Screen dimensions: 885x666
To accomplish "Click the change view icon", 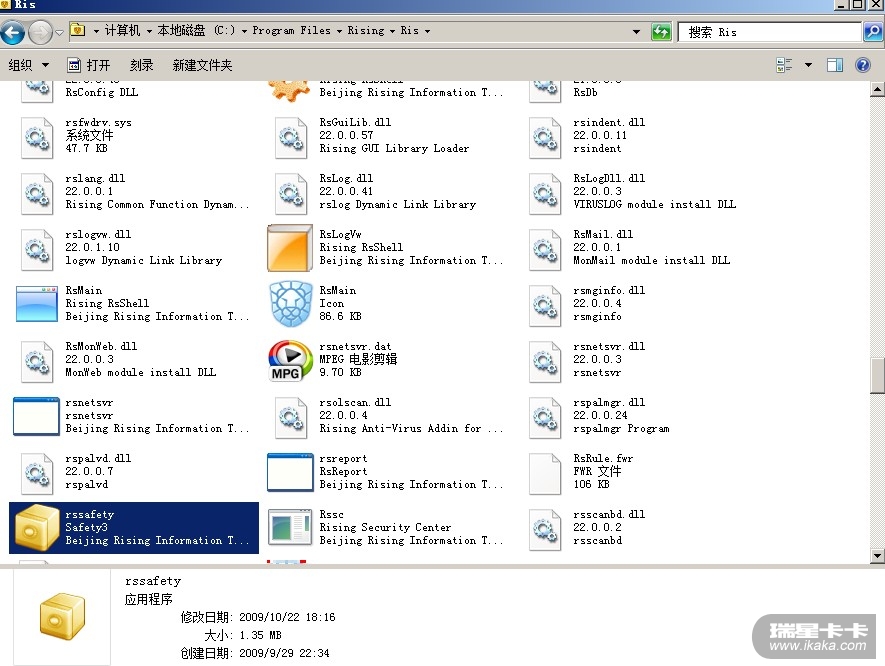I will click(785, 65).
